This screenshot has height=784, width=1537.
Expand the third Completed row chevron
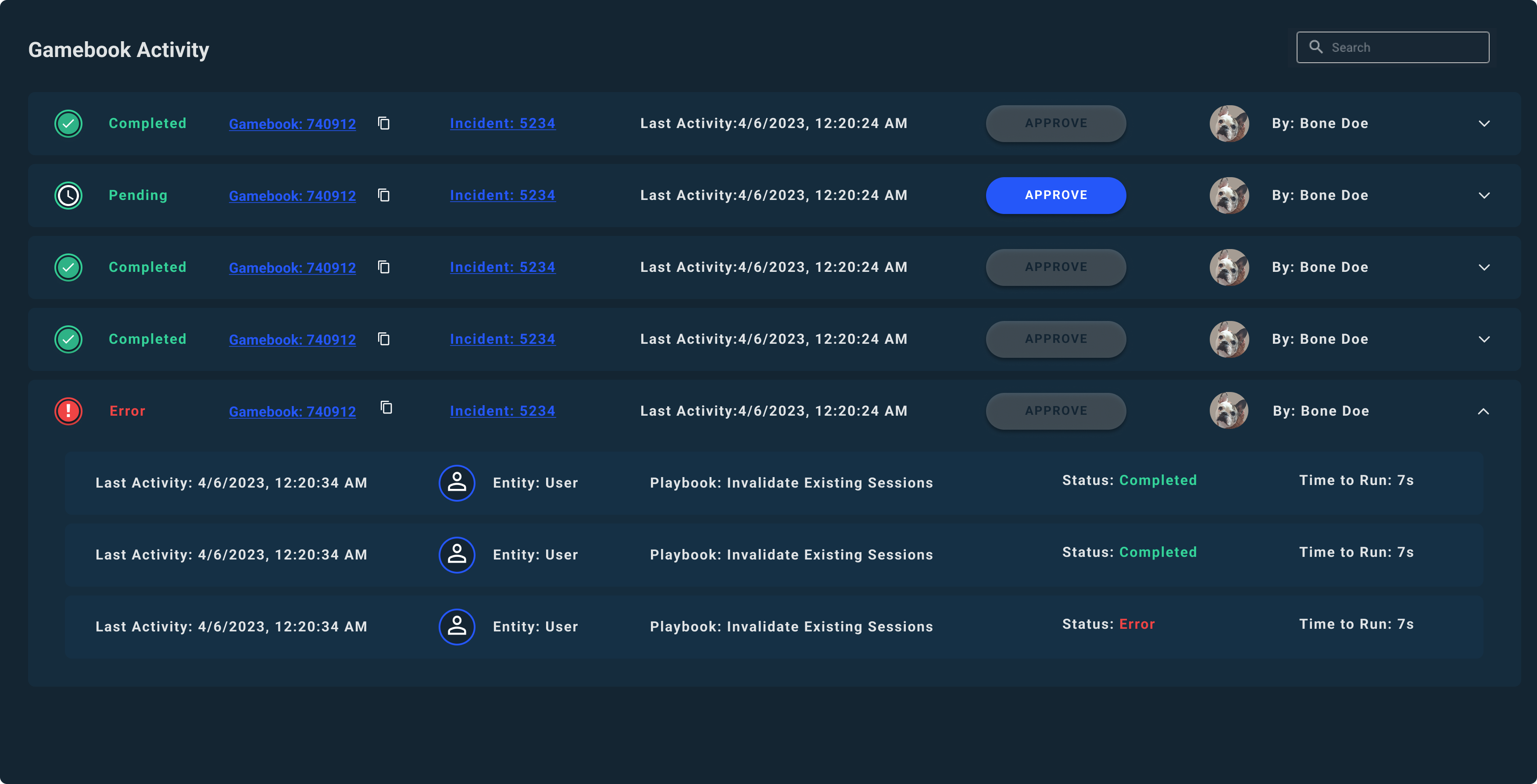[x=1484, y=339]
